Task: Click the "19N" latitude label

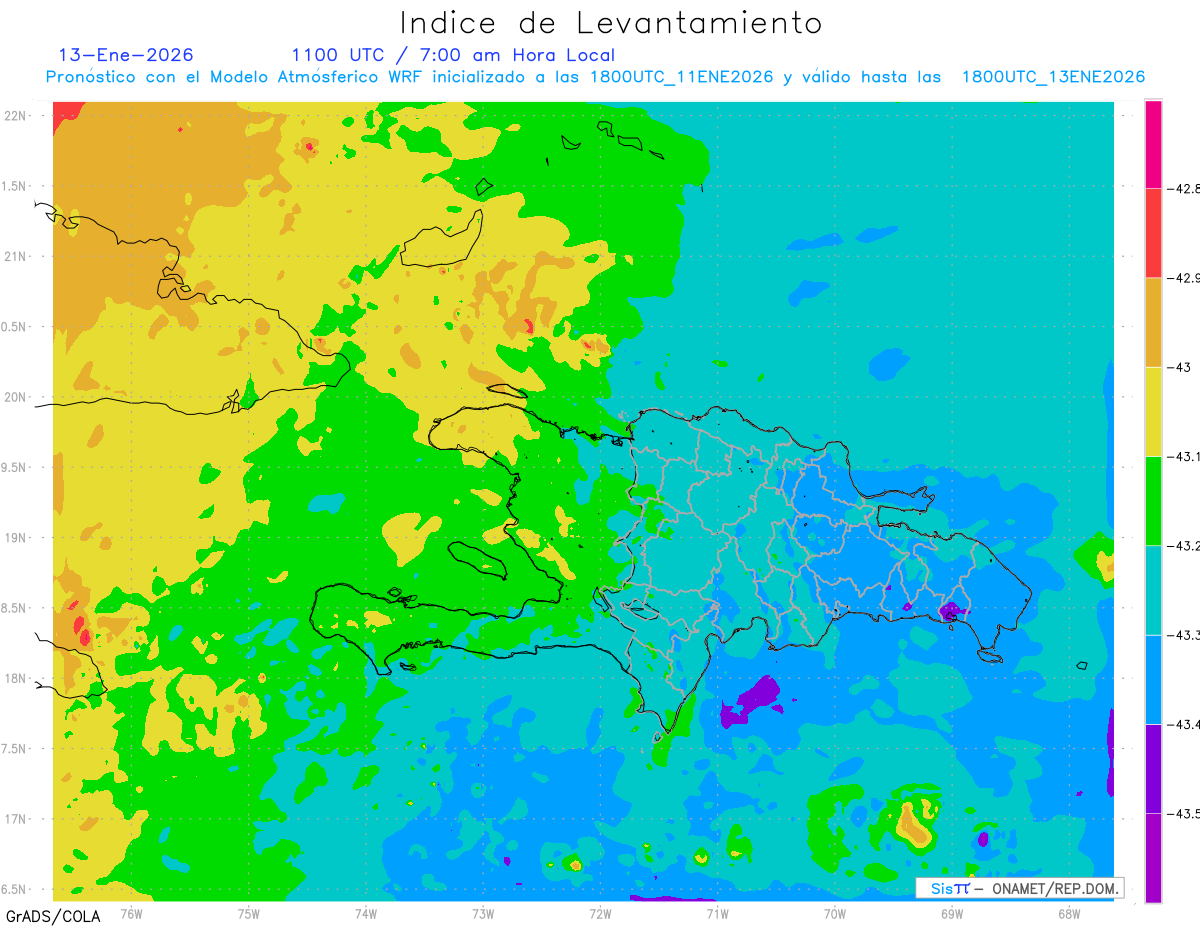Action: 15,538
